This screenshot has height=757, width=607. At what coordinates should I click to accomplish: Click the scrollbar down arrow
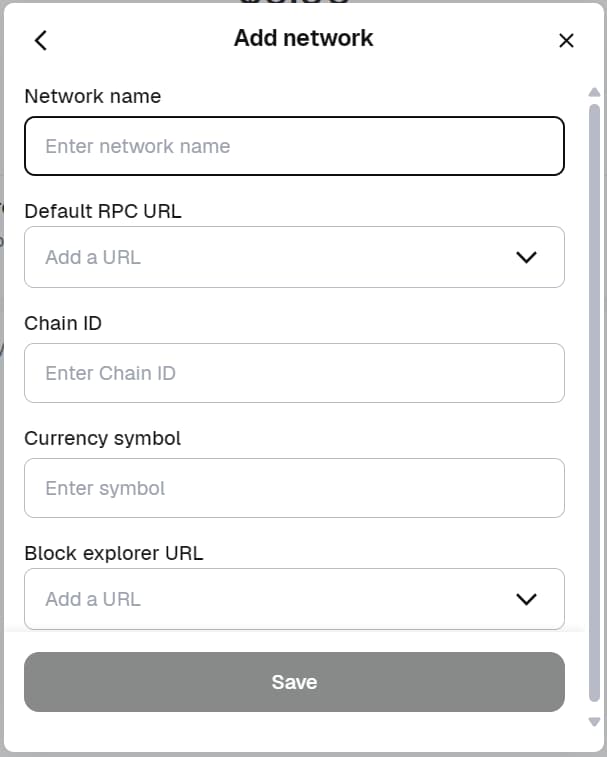click(x=594, y=721)
